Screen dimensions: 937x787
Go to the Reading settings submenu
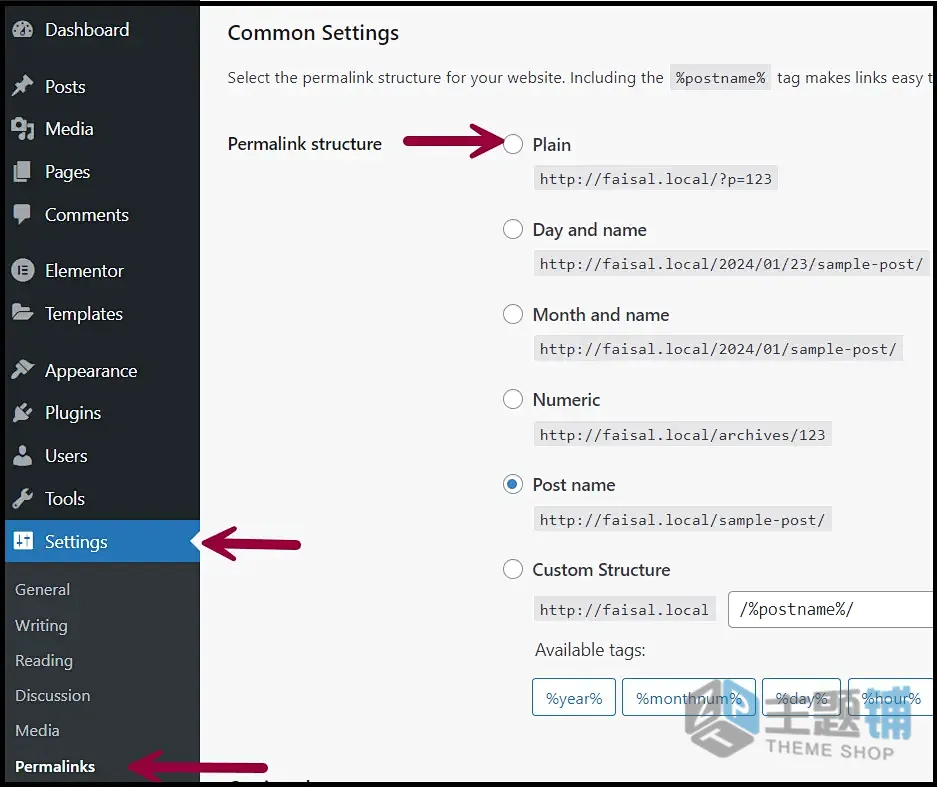pyautogui.click(x=44, y=661)
